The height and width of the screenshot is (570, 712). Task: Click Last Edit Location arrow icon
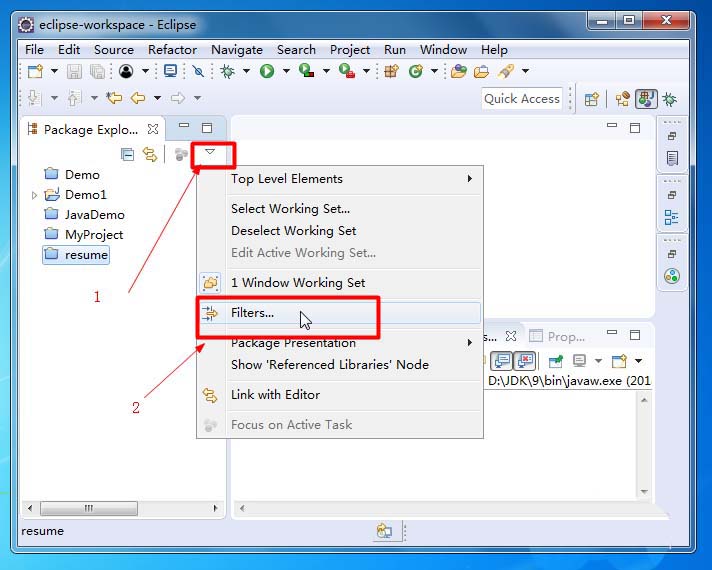tap(114, 98)
